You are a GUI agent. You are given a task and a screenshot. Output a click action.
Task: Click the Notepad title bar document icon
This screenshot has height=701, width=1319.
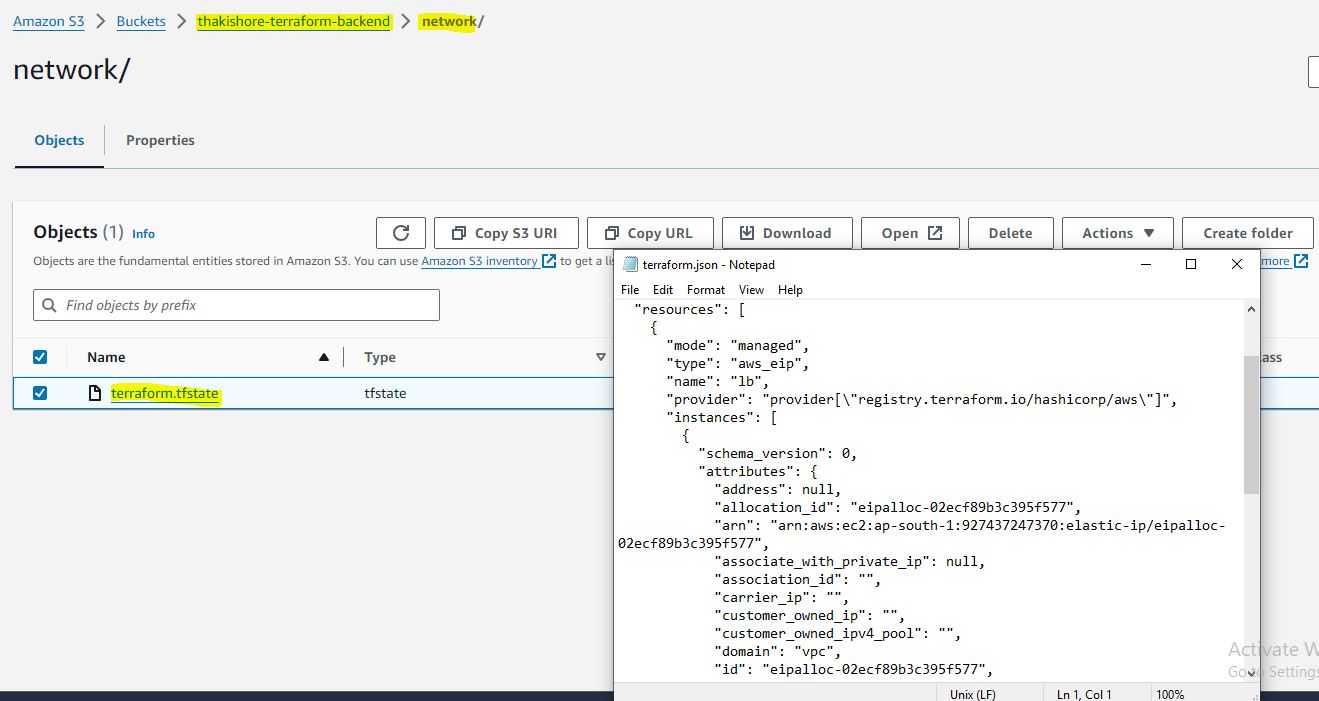click(630, 265)
